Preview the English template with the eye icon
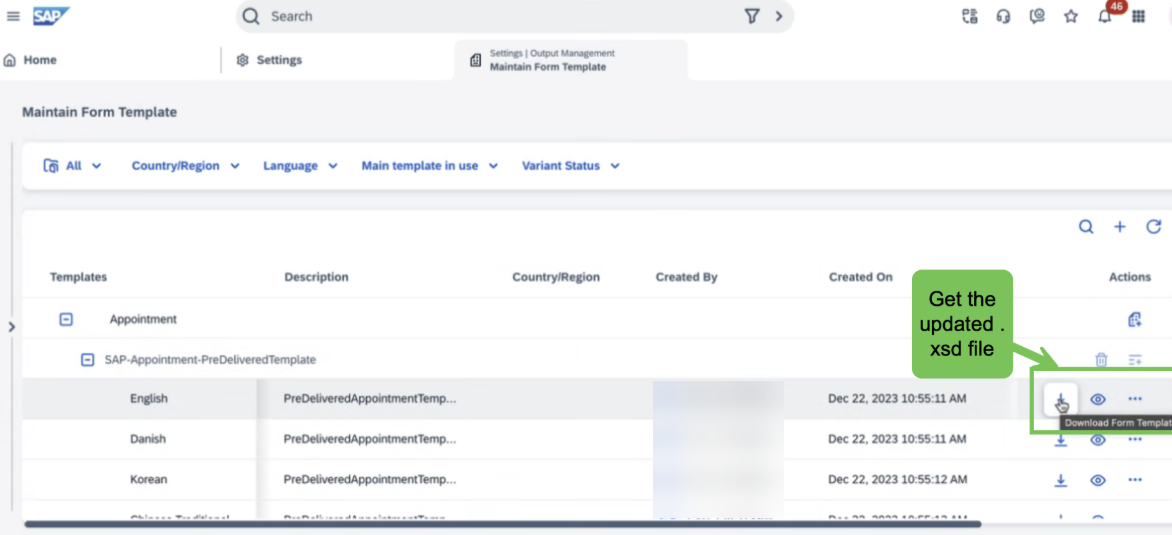This screenshot has height=535, width=1172. click(x=1097, y=399)
